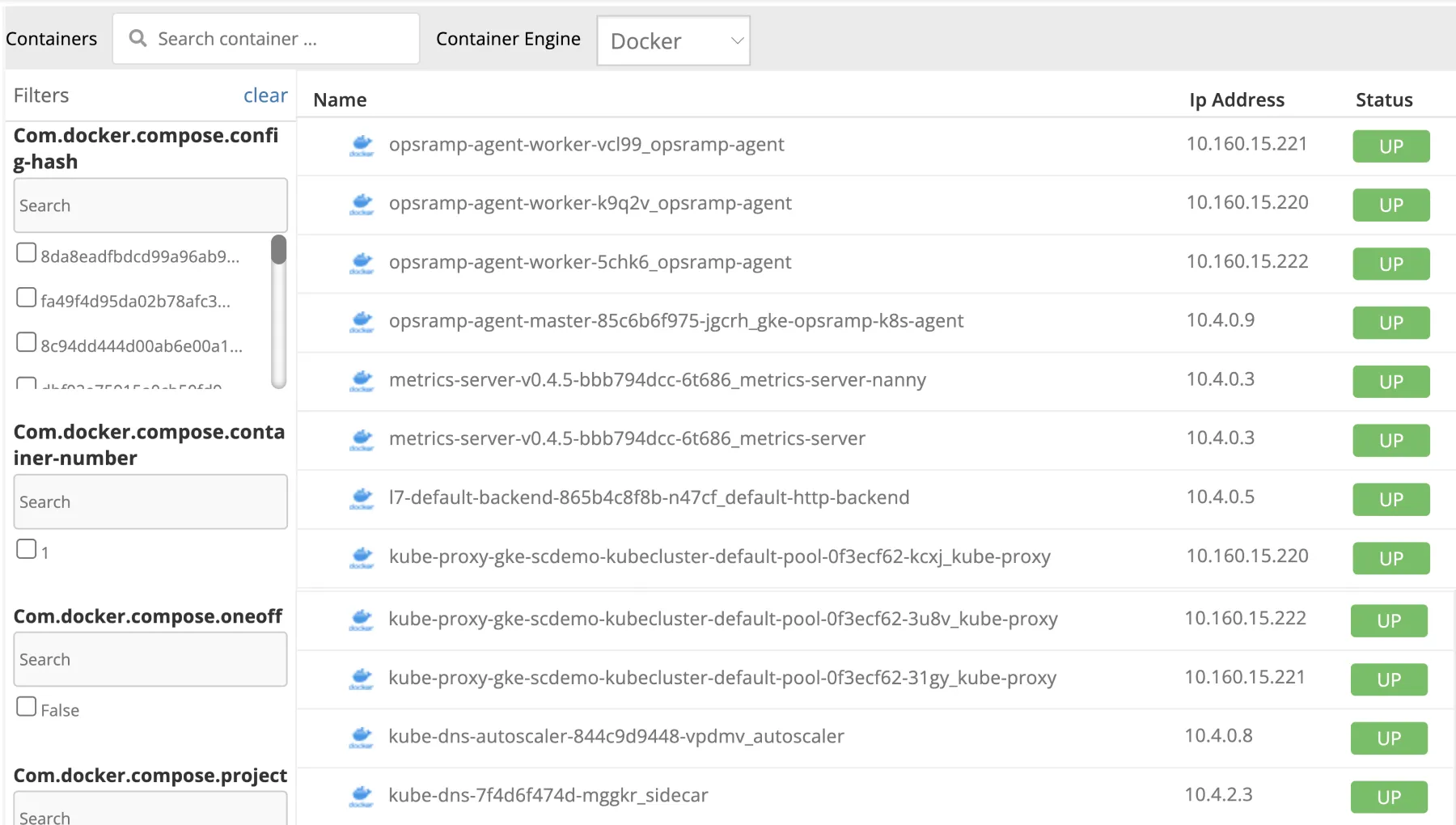Open kube-proxy 31gy_kube-proxy container name
This screenshot has height=825, width=1456.
coord(722,678)
